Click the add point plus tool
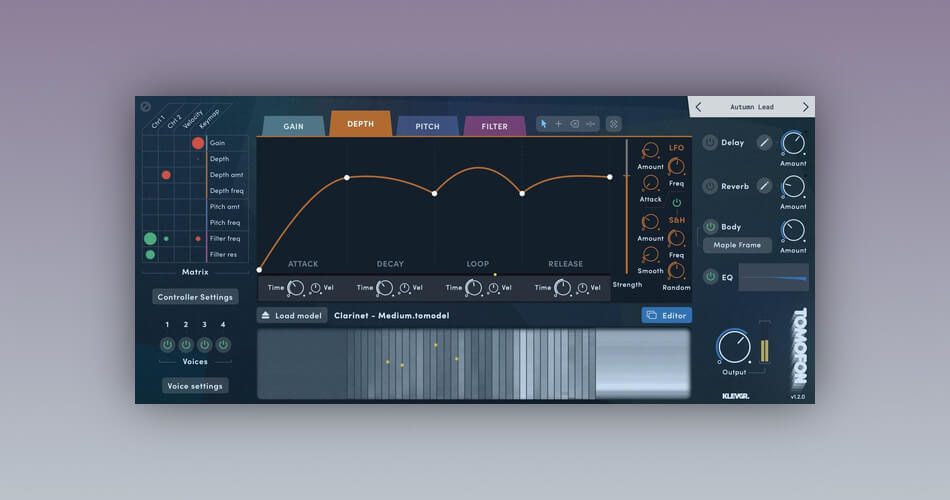This screenshot has width=950, height=500. [559, 124]
